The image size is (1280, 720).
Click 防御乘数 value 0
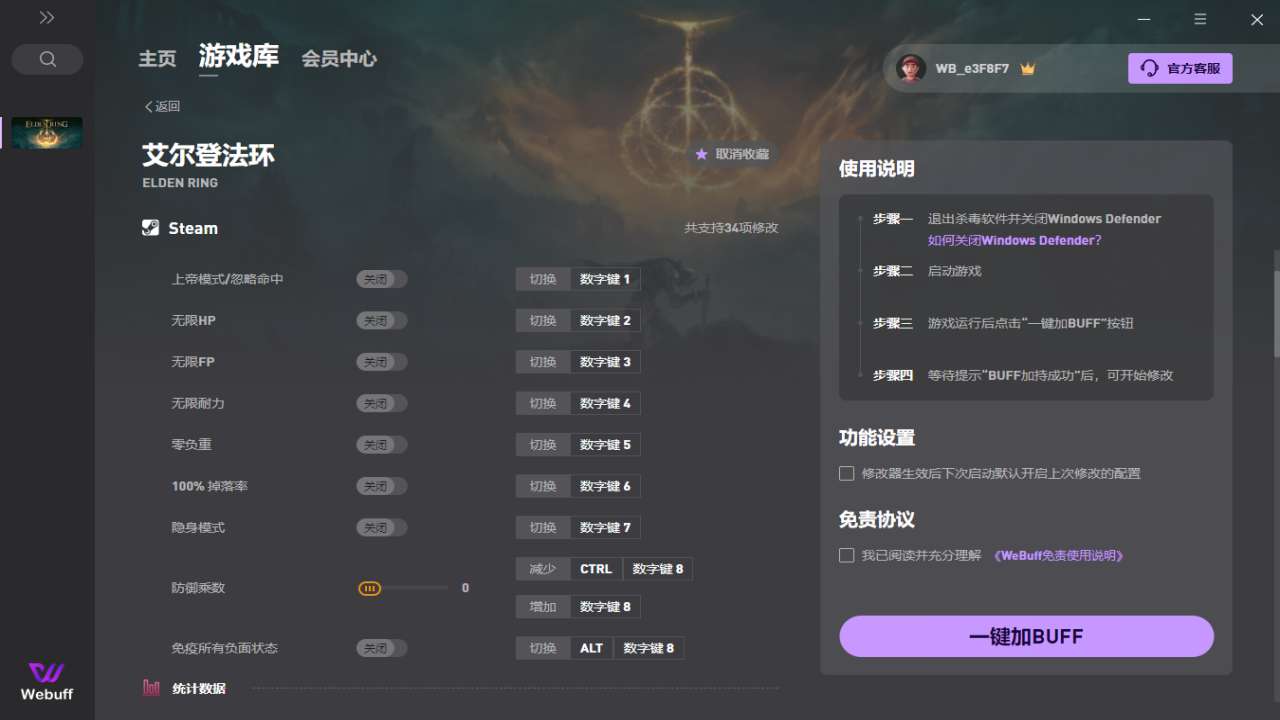[465, 588]
